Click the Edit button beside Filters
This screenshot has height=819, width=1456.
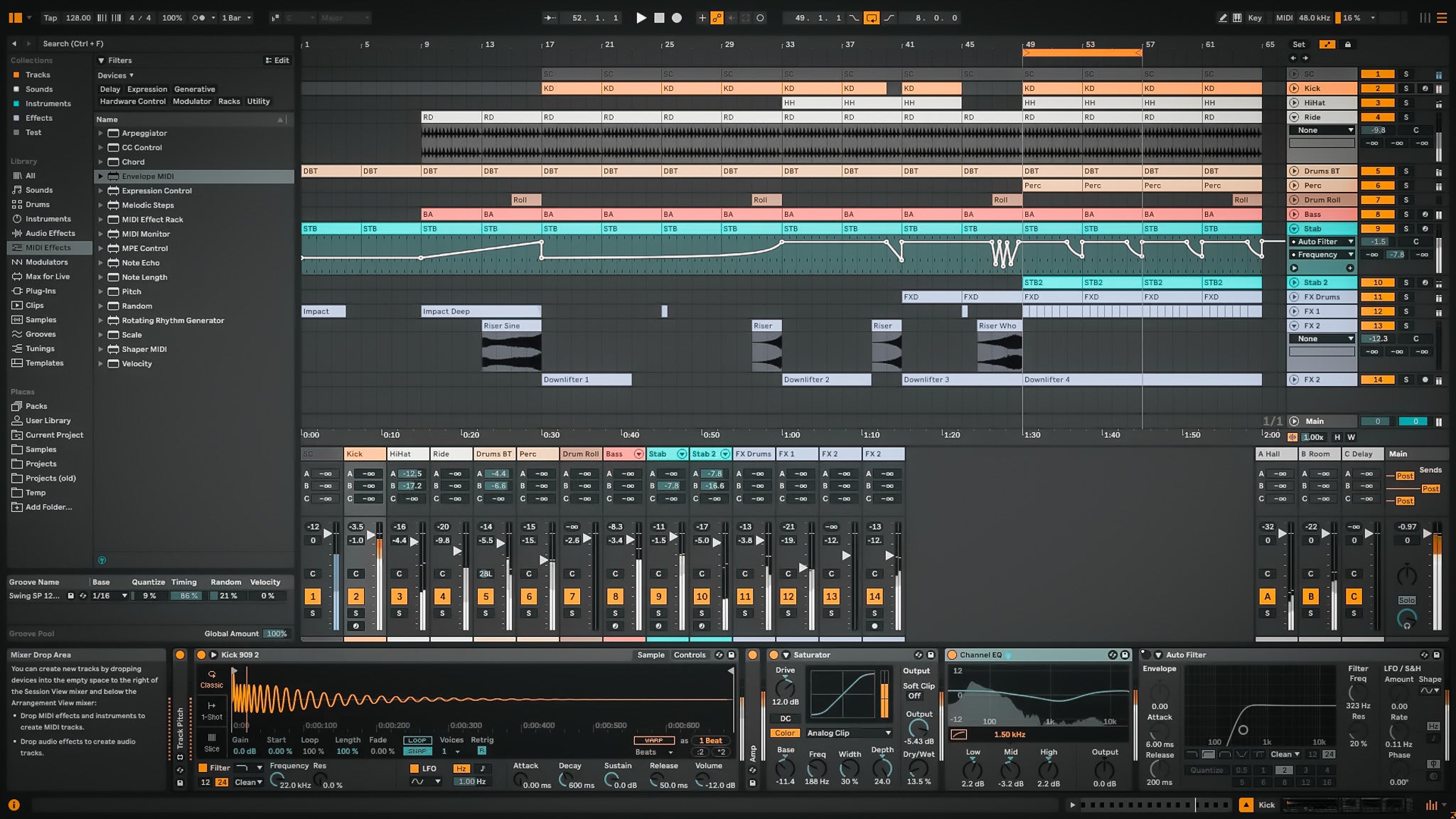(277, 60)
